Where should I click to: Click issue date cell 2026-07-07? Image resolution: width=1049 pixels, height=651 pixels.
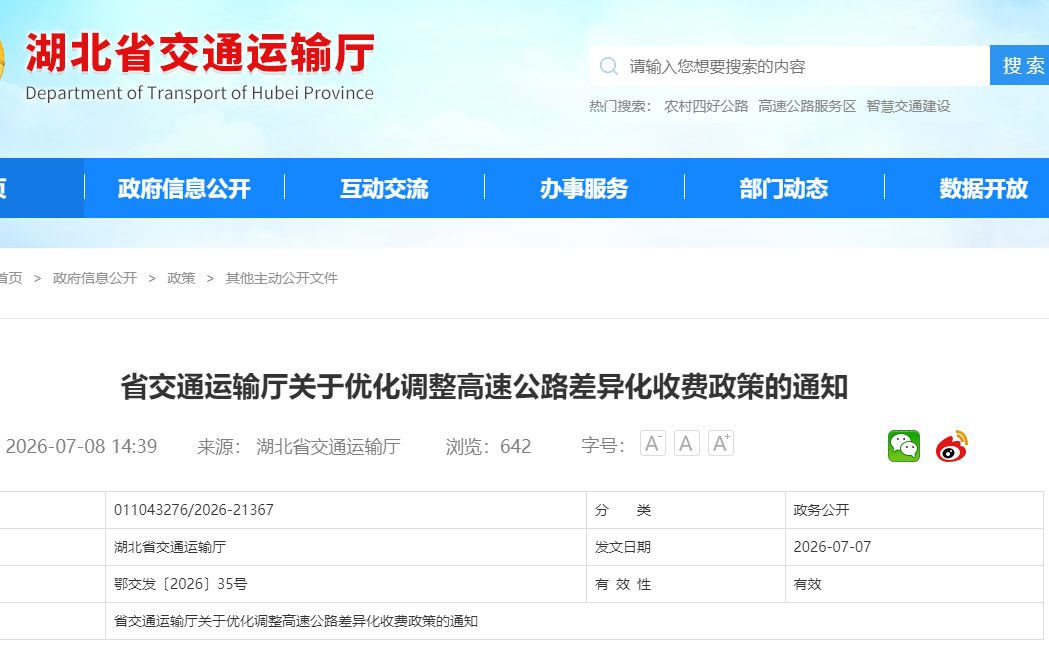coord(832,547)
